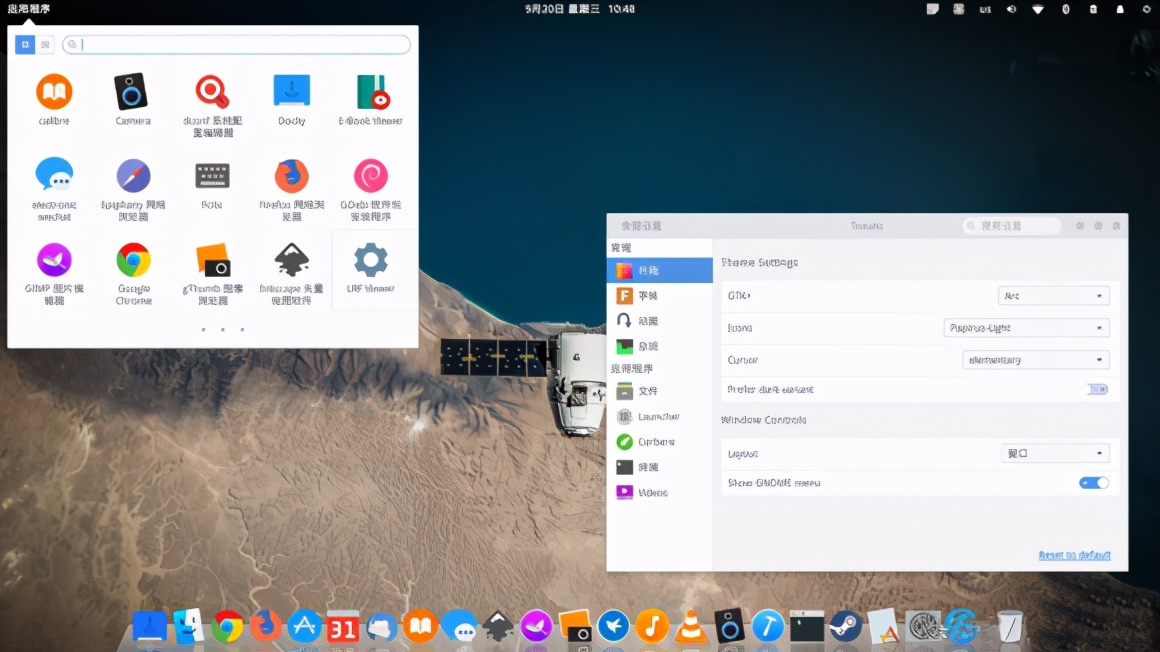The height and width of the screenshot is (652, 1160).
Task: Open the dconf 系统配置编辑器 app
Action: 212,95
